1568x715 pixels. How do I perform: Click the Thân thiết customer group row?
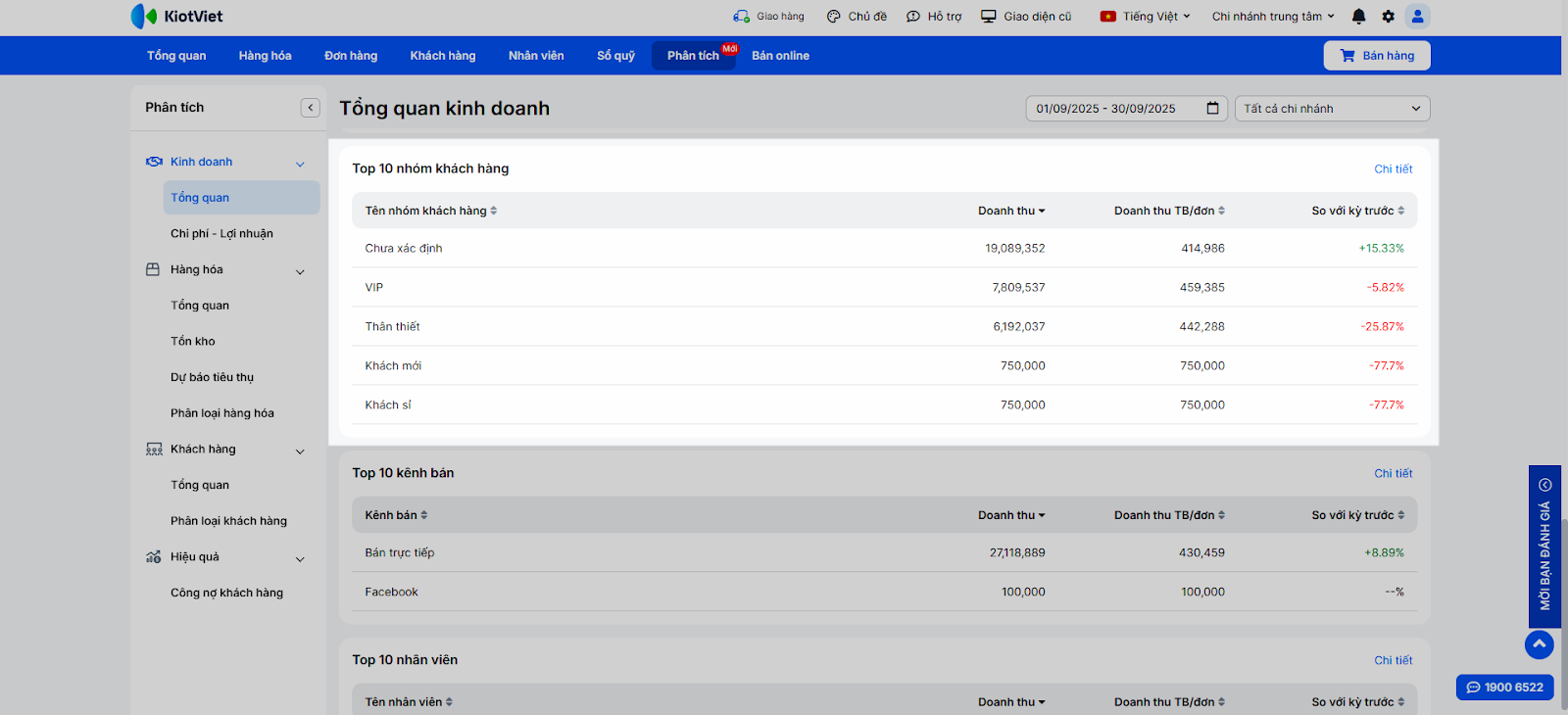point(885,327)
